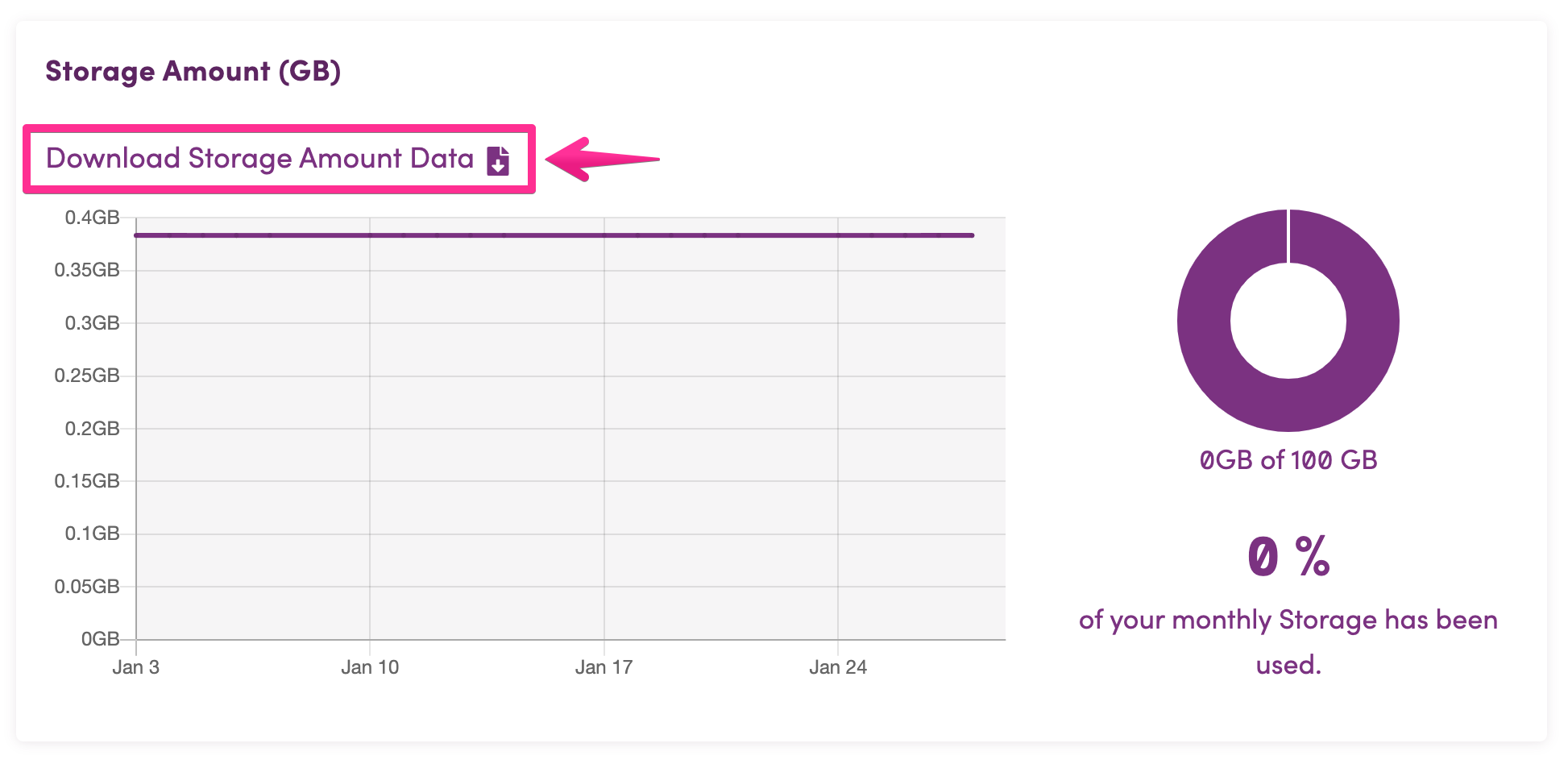
Task: Click the 0.2GB y-axis label
Action: (x=92, y=429)
